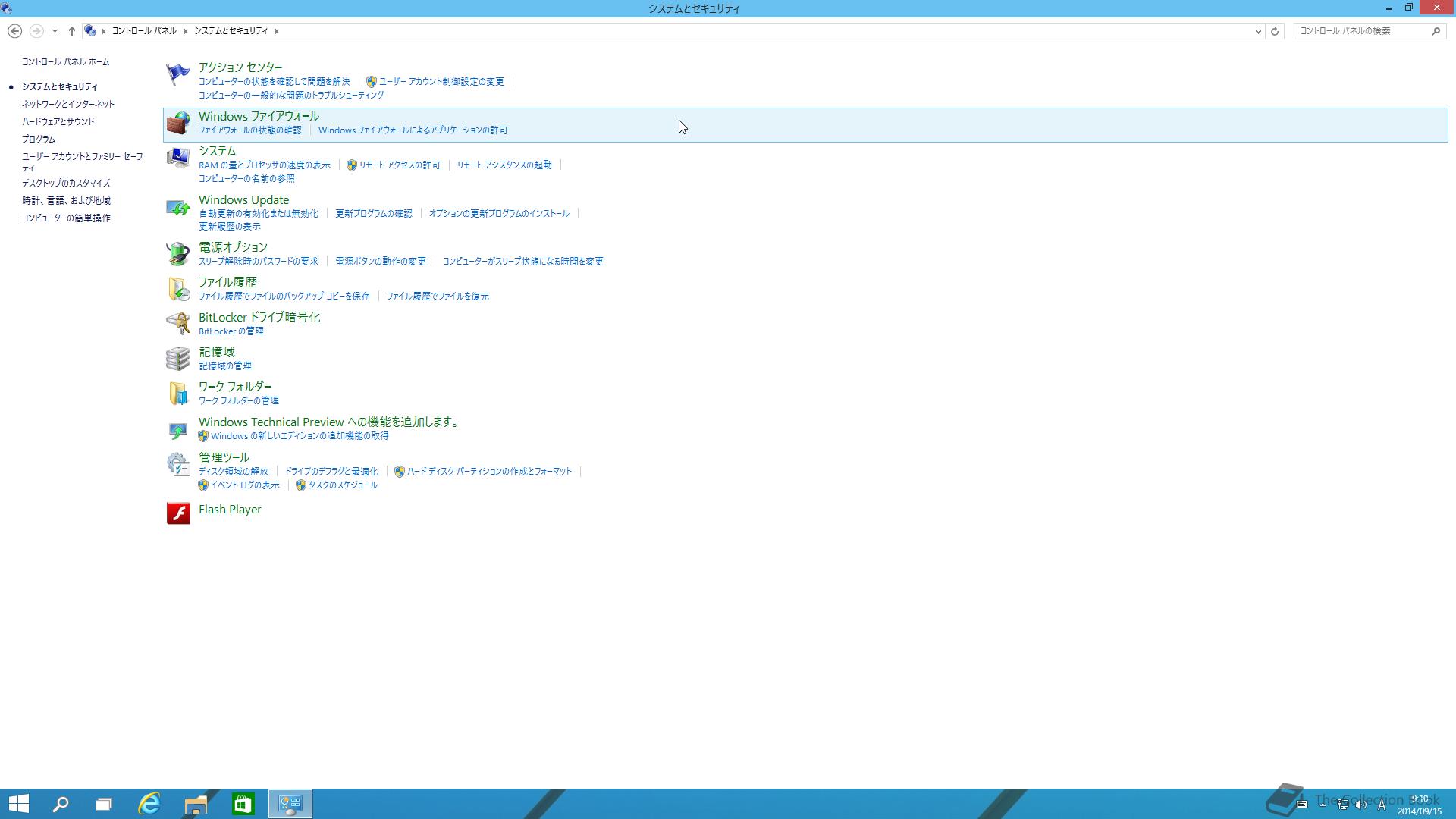This screenshot has width=1456, height=819.
Task: Click the search magnifier in the search box
Action: pos(1436,31)
